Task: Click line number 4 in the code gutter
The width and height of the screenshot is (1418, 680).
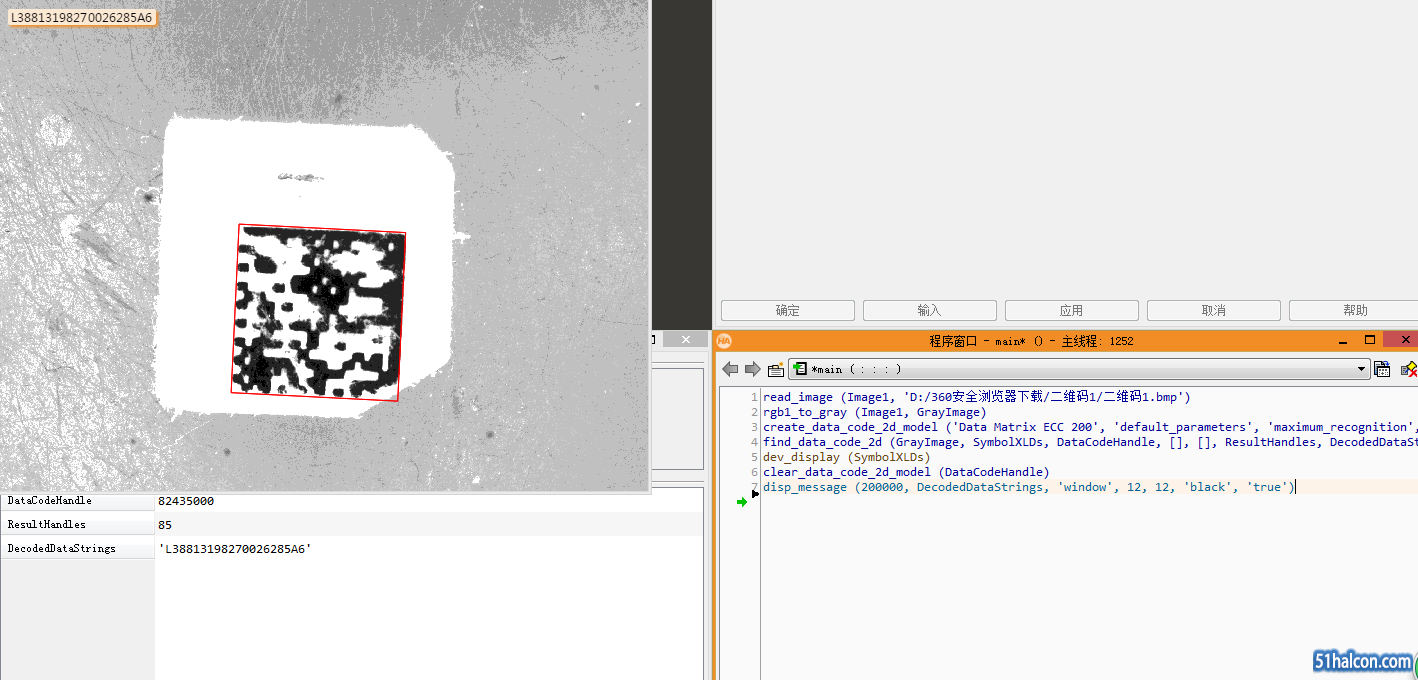Action: click(754, 442)
